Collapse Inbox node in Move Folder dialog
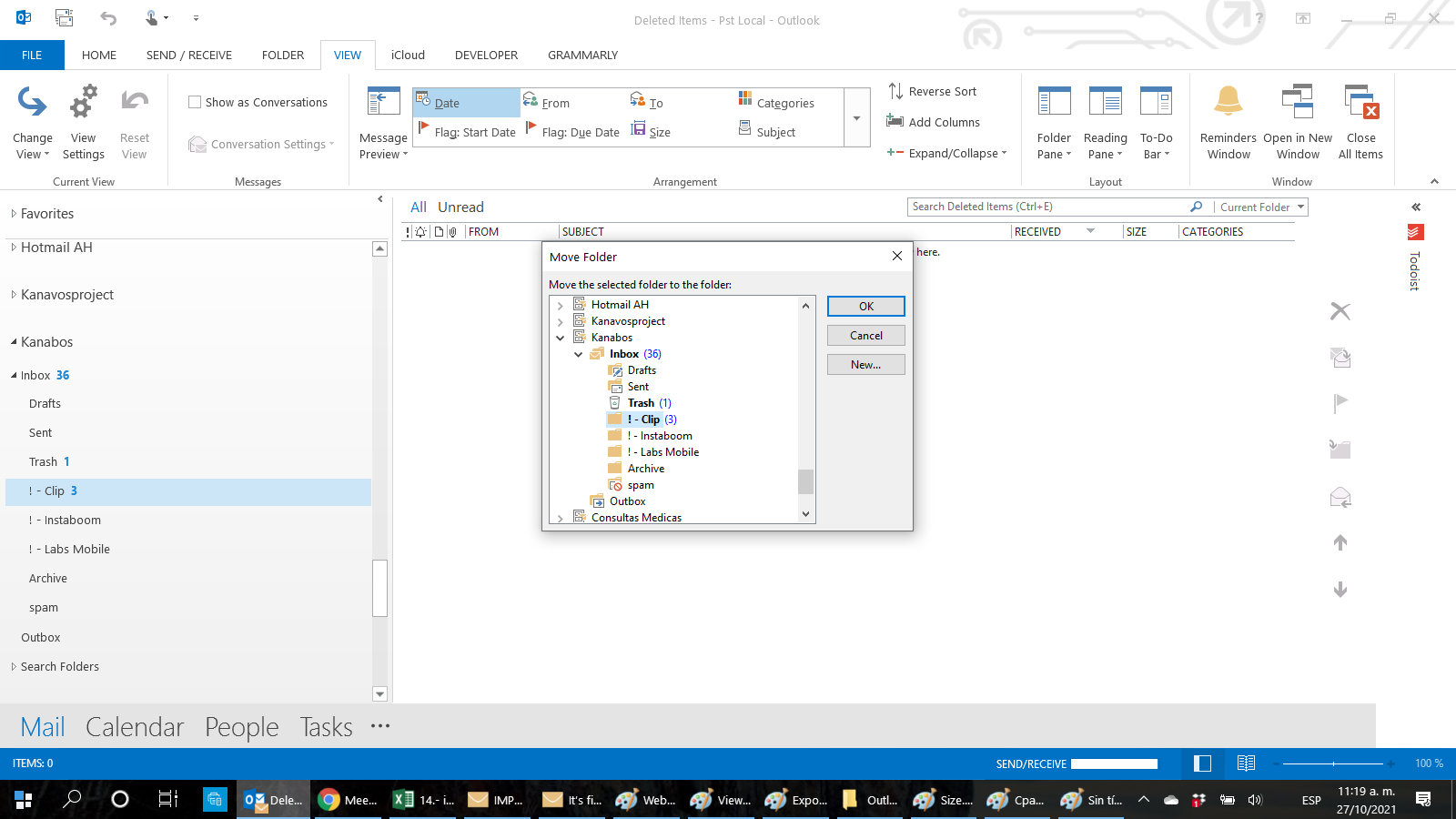The image size is (1456, 819). [x=579, y=355]
